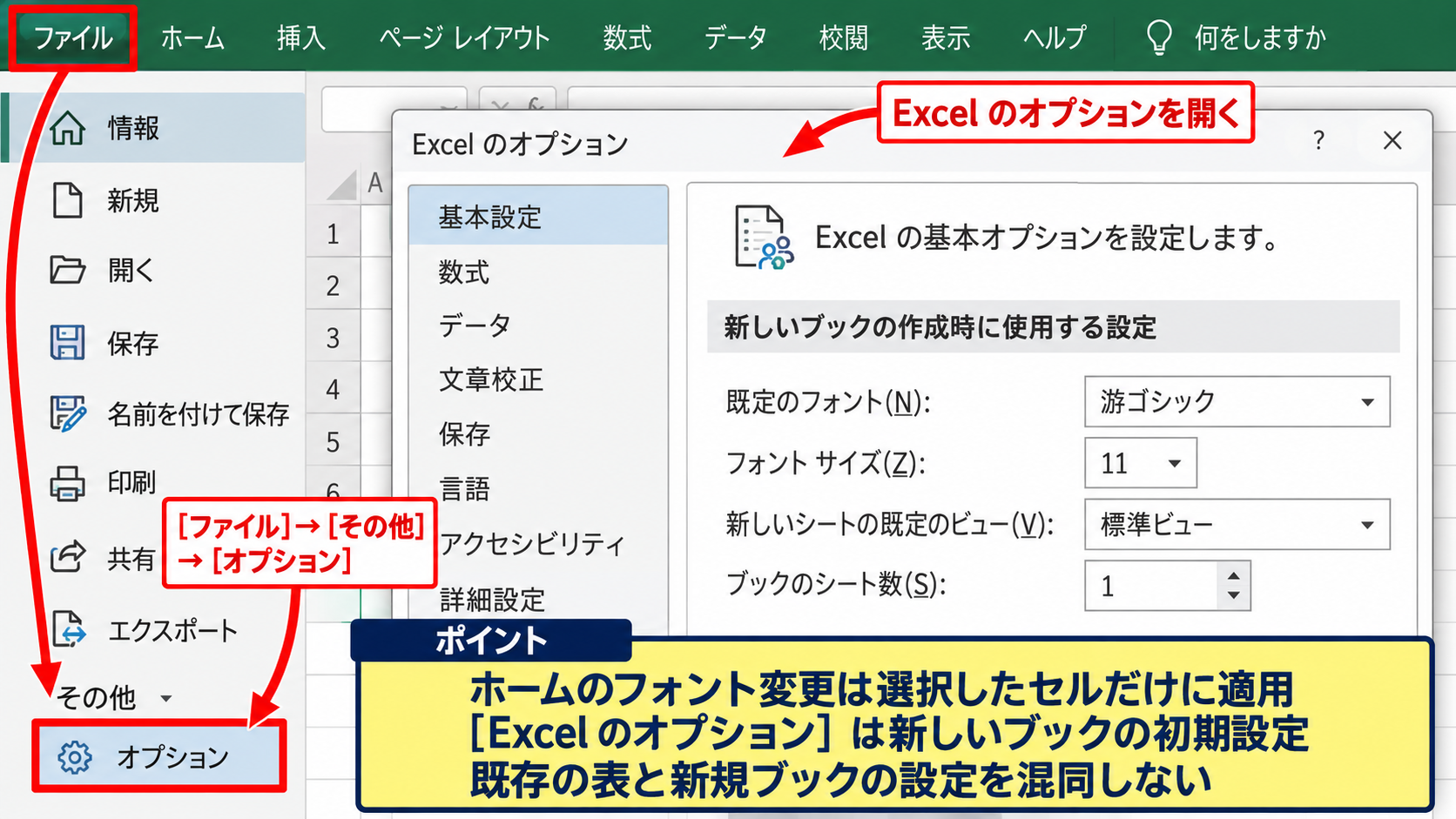This screenshot has width=1456, height=819.
Task: Click the help question mark in the dialog
Action: coord(1319,140)
